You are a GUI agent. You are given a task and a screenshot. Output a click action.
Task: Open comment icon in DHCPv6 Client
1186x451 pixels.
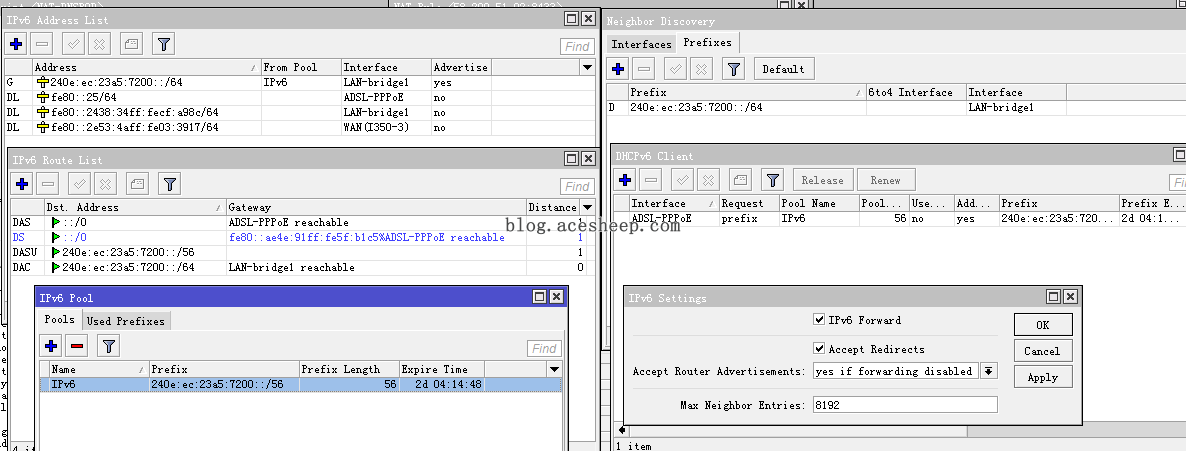tap(740, 180)
